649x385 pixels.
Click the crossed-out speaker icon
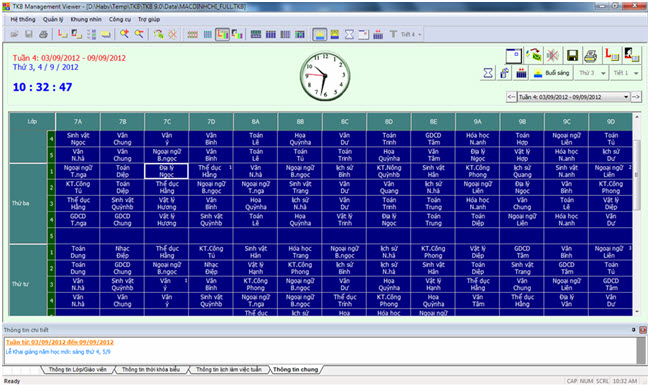click(x=553, y=55)
